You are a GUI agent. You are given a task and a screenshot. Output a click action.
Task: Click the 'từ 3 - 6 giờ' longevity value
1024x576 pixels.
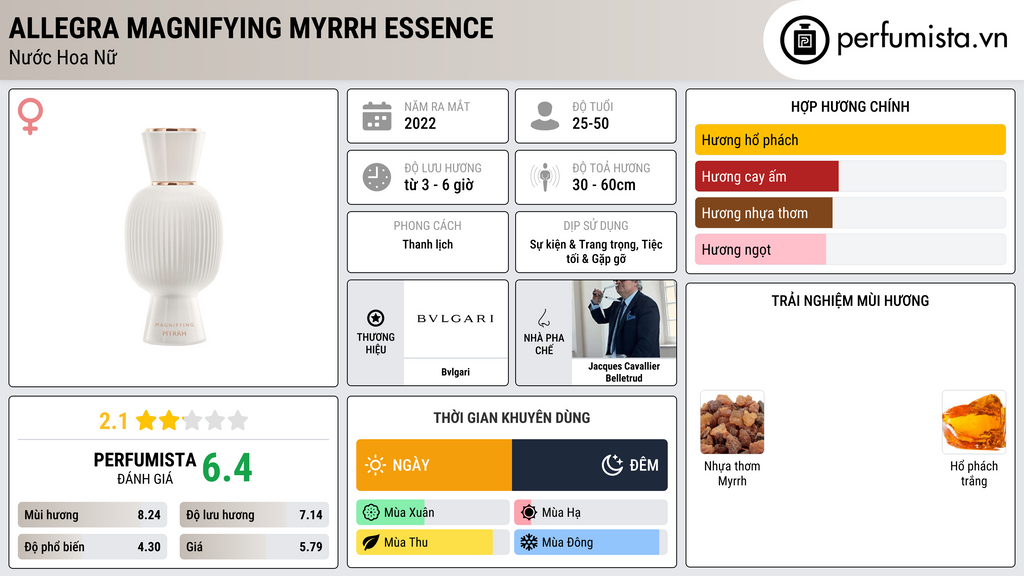pyautogui.click(x=439, y=185)
